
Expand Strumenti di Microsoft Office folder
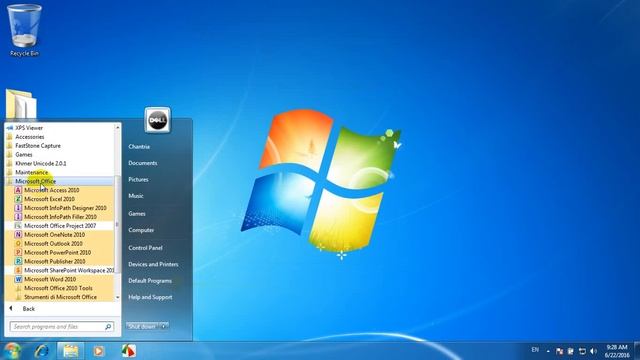[60, 297]
